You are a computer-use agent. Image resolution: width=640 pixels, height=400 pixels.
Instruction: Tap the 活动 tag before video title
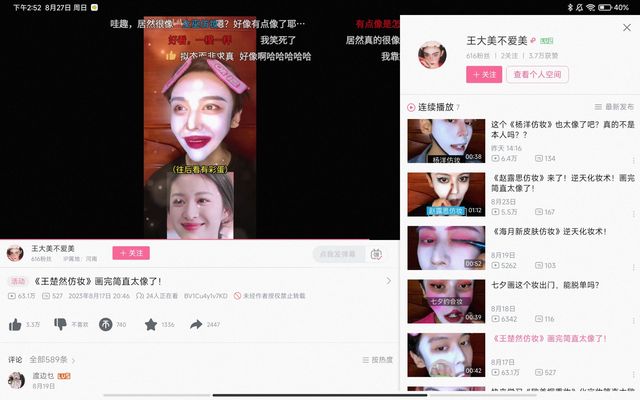[18, 281]
